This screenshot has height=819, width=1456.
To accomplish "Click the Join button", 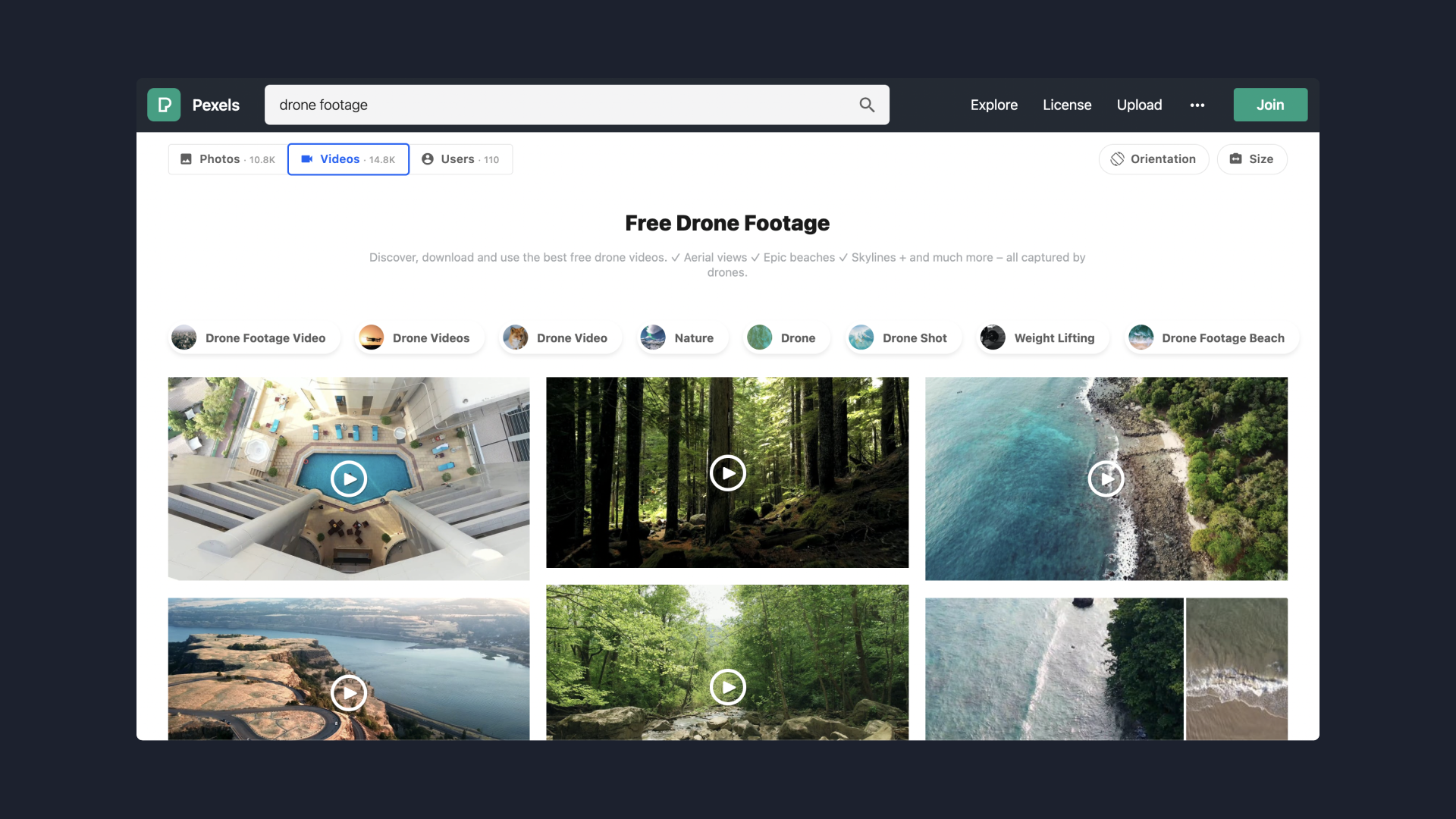I will click(1270, 105).
